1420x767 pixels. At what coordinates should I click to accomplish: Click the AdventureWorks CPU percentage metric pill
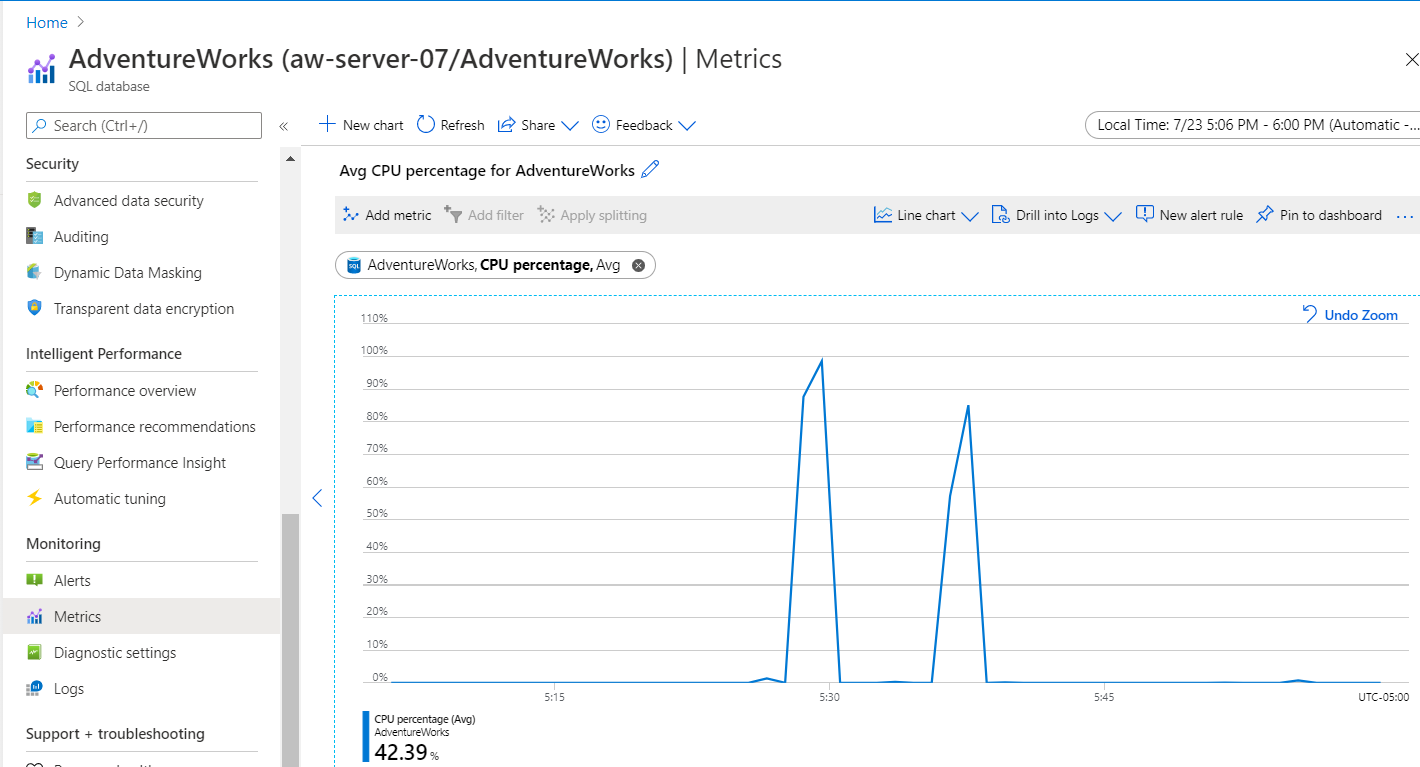tap(495, 265)
